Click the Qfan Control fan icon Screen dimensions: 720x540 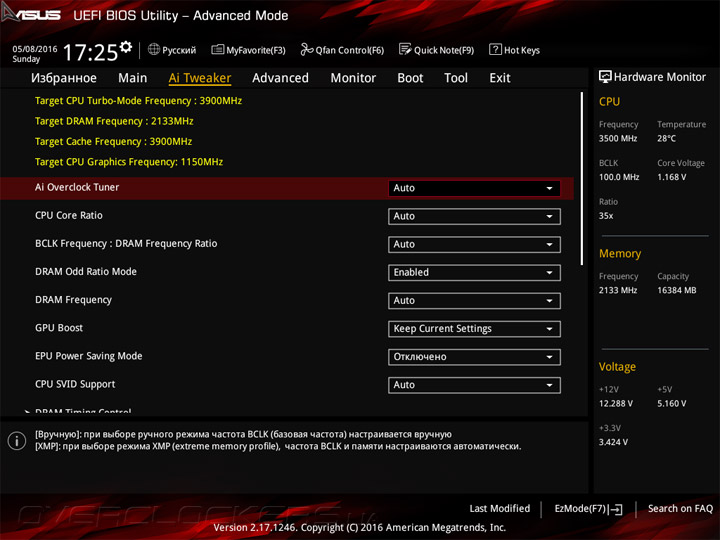click(306, 49)
